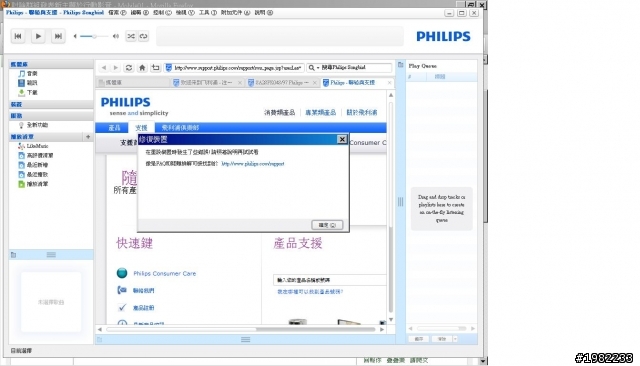Click the volume-down arrow icon
This screenshot has height=366, width=640.
point(75,36)
